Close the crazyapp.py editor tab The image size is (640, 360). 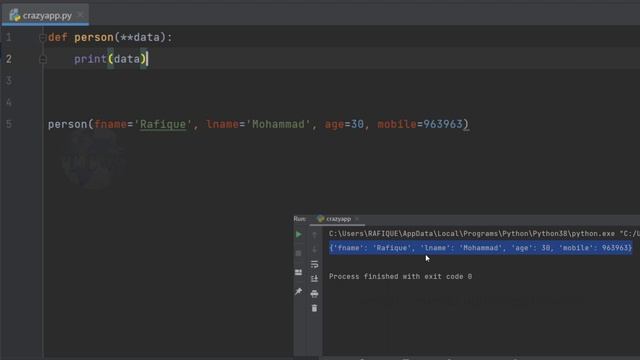coord(80,15)
